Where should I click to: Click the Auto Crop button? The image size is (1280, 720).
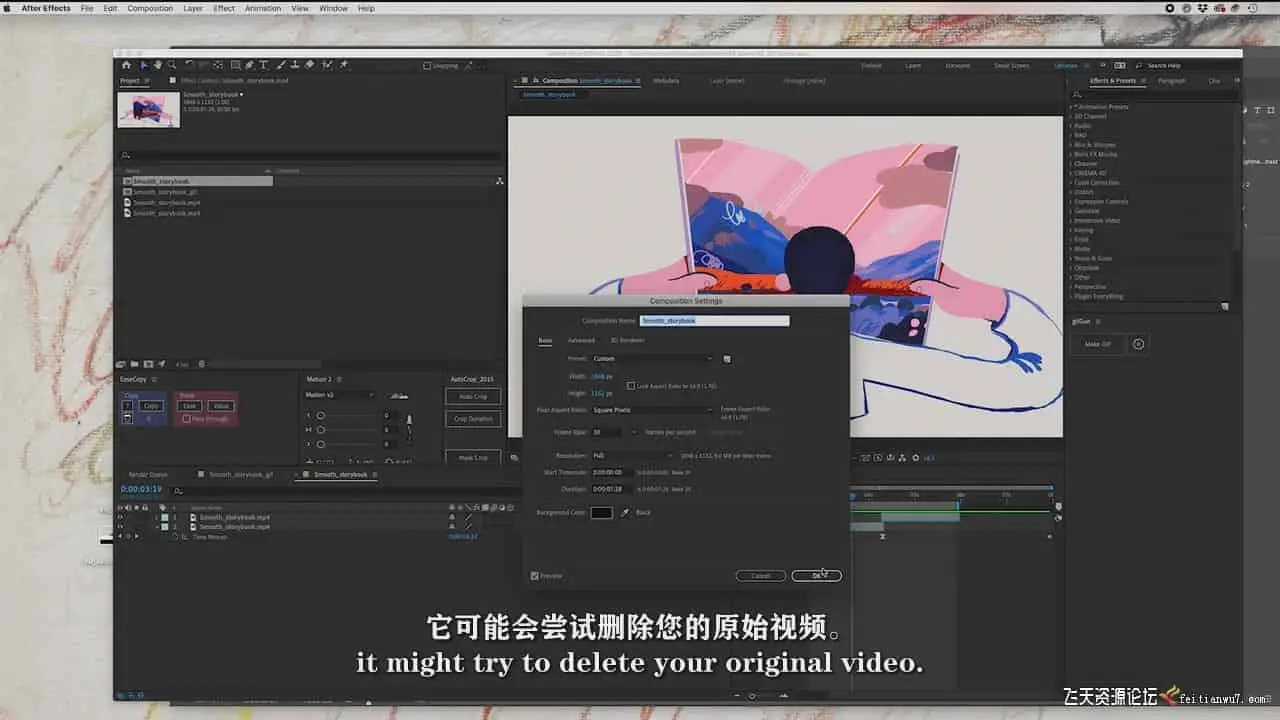[473, 396]
